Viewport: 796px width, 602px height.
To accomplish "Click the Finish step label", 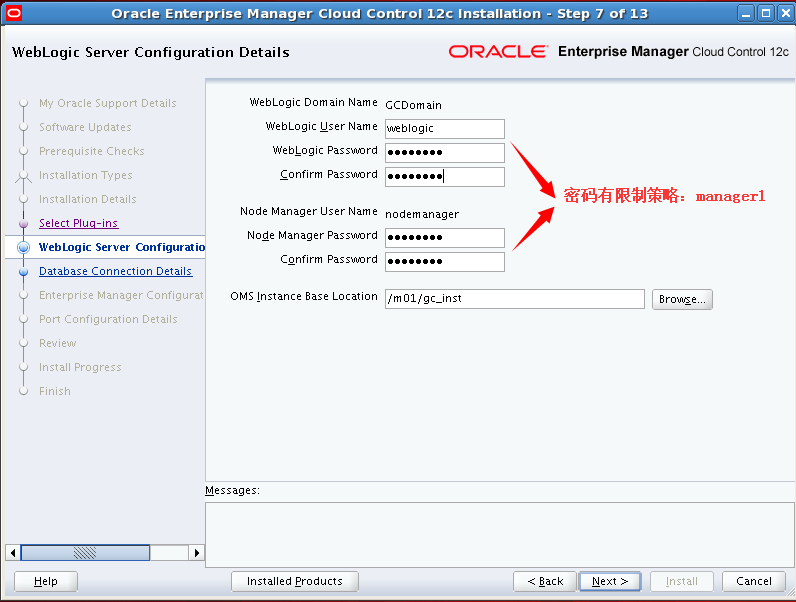I will 55,391.
